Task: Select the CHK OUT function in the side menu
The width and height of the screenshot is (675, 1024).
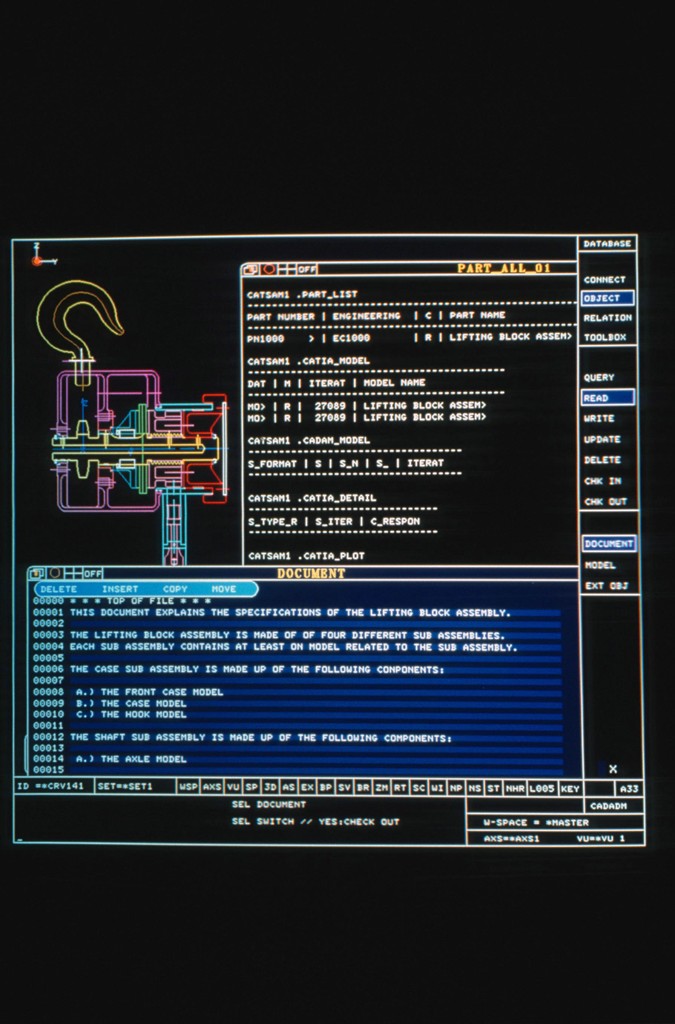Action: pos(605,502)
